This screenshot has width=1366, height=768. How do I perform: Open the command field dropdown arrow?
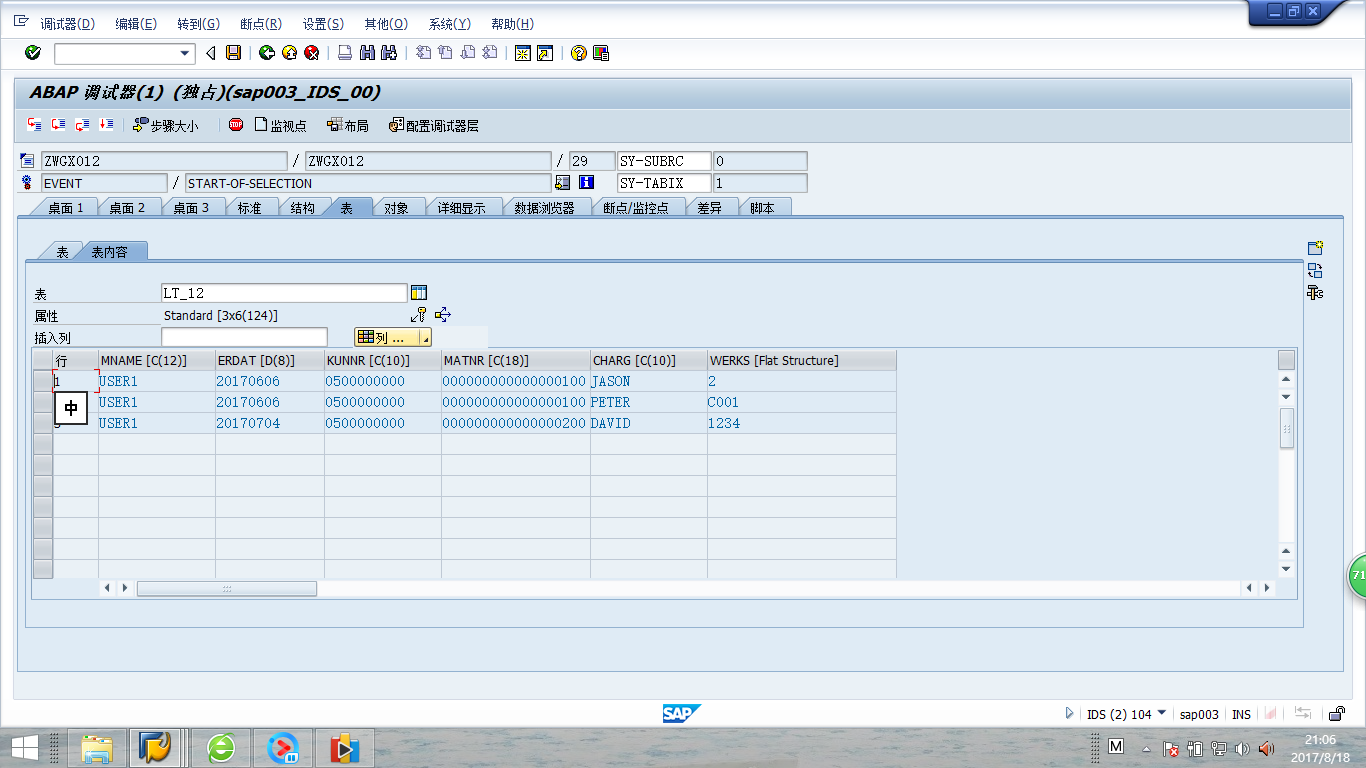point(185,53)
